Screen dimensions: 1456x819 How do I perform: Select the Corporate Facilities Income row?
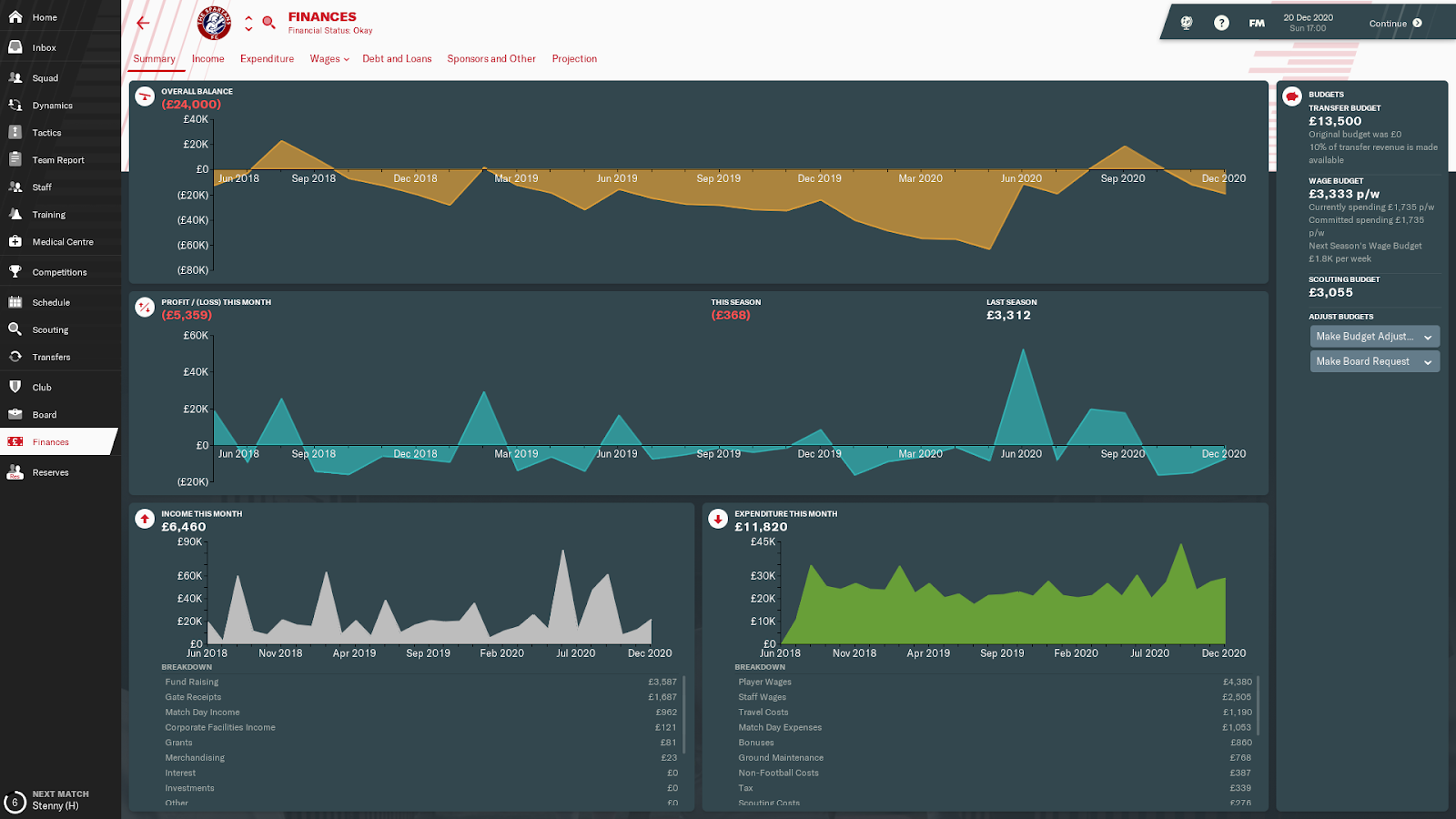pos(420,727)
